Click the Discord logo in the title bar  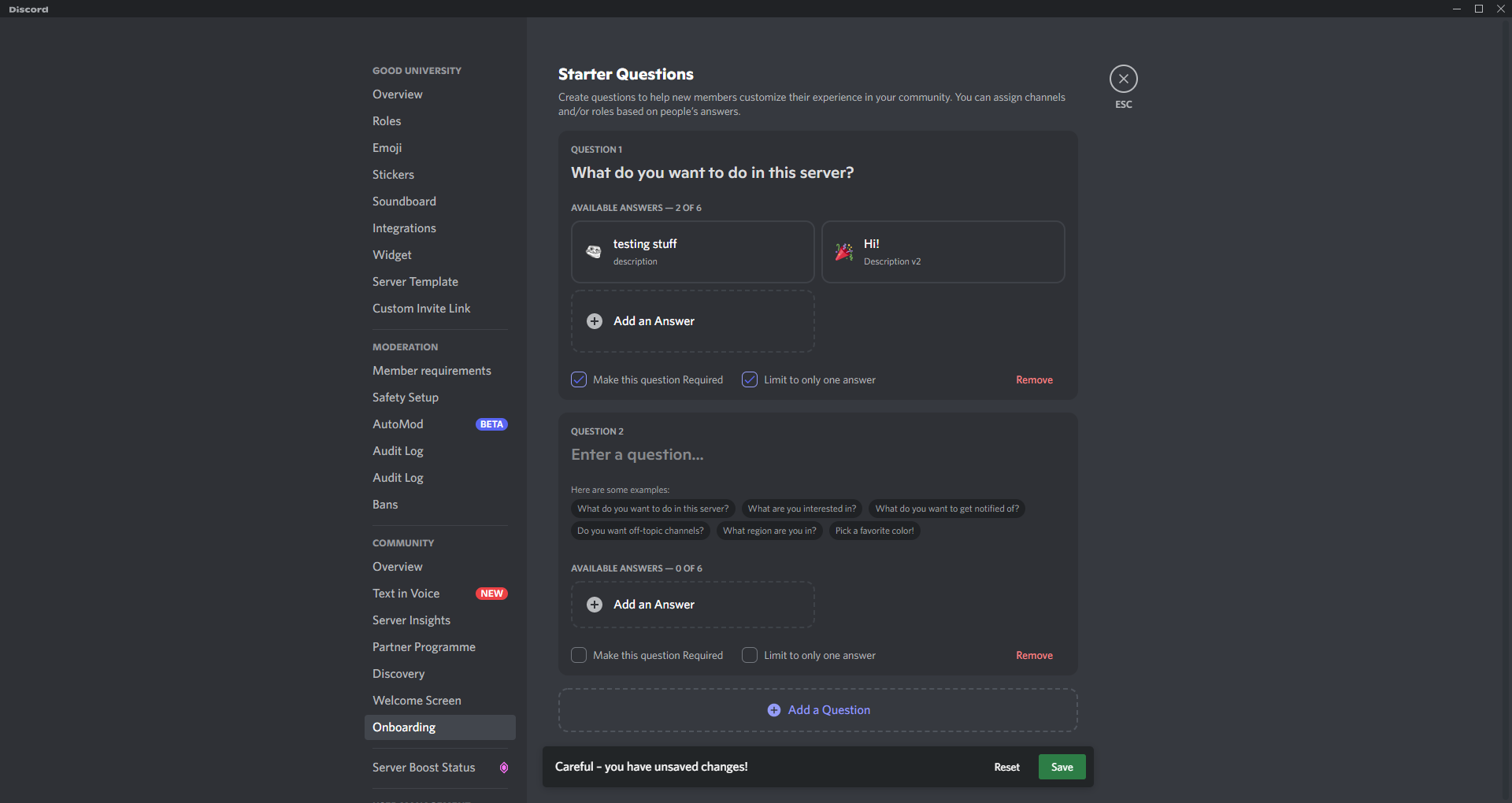tap(28, 9)
